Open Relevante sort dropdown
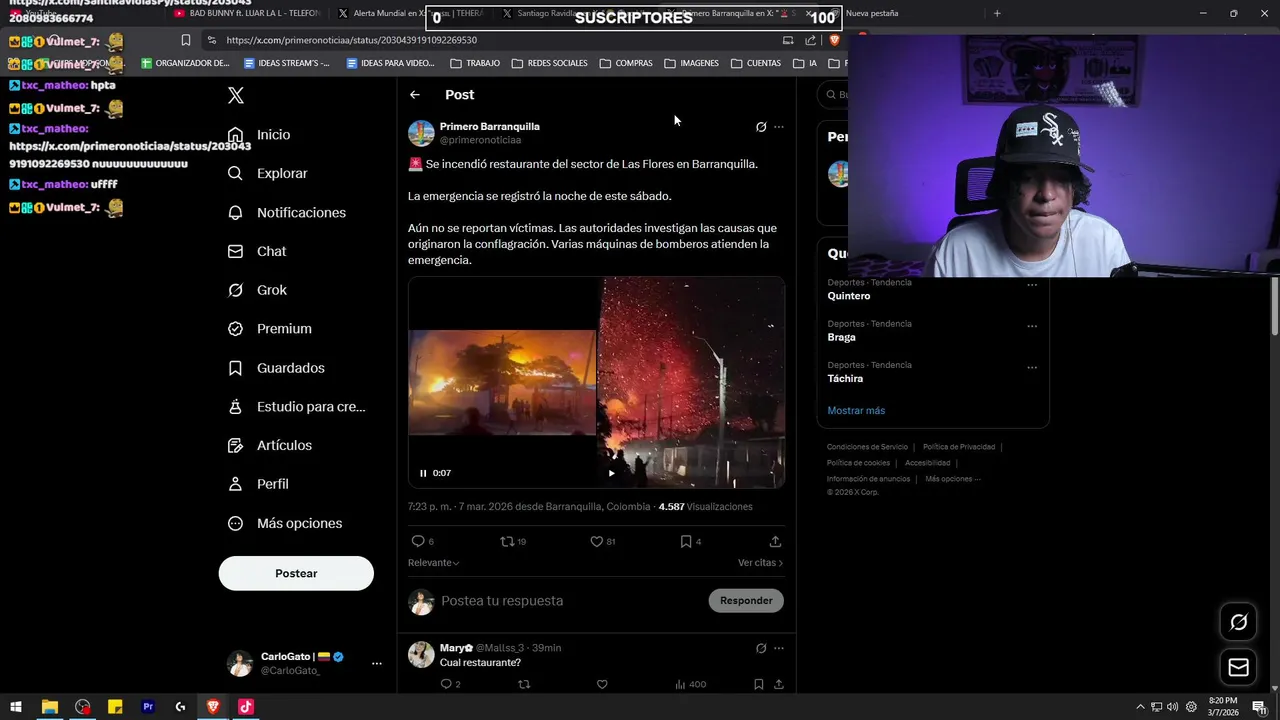The width and height of the screenshot is (1280, 720). click(433, 563)
